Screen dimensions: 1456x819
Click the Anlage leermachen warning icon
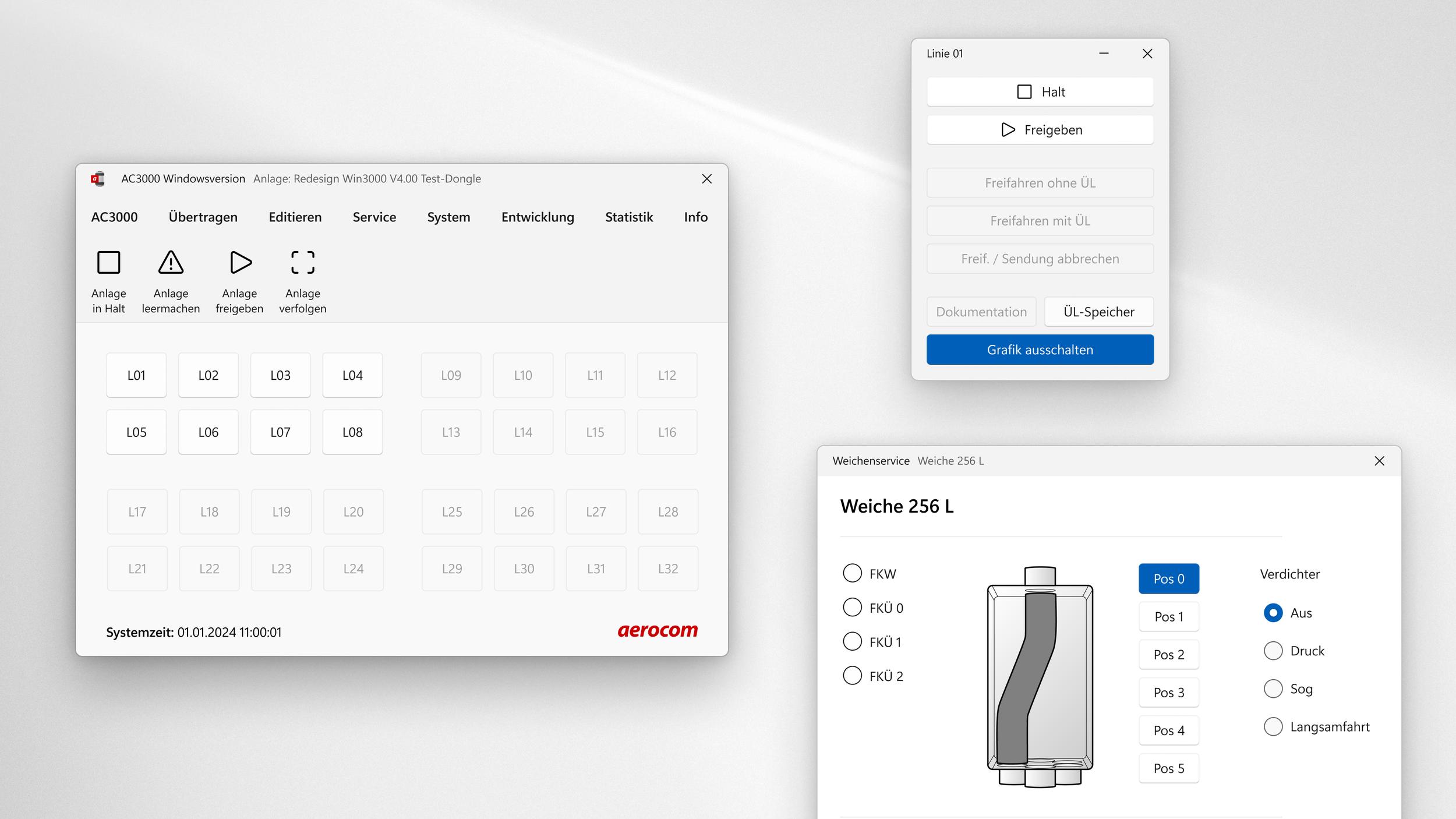tap(171, 262)
